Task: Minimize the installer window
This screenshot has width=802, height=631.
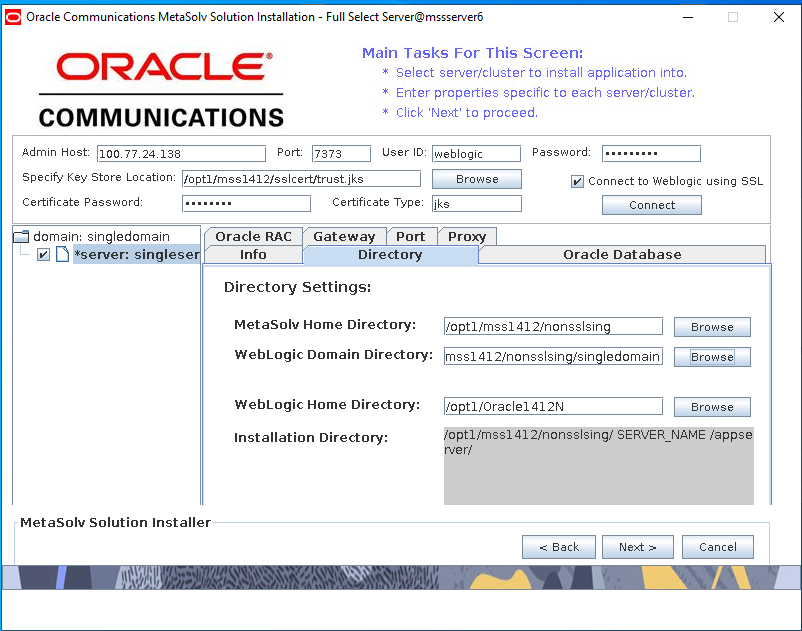Action: point(688,17)
